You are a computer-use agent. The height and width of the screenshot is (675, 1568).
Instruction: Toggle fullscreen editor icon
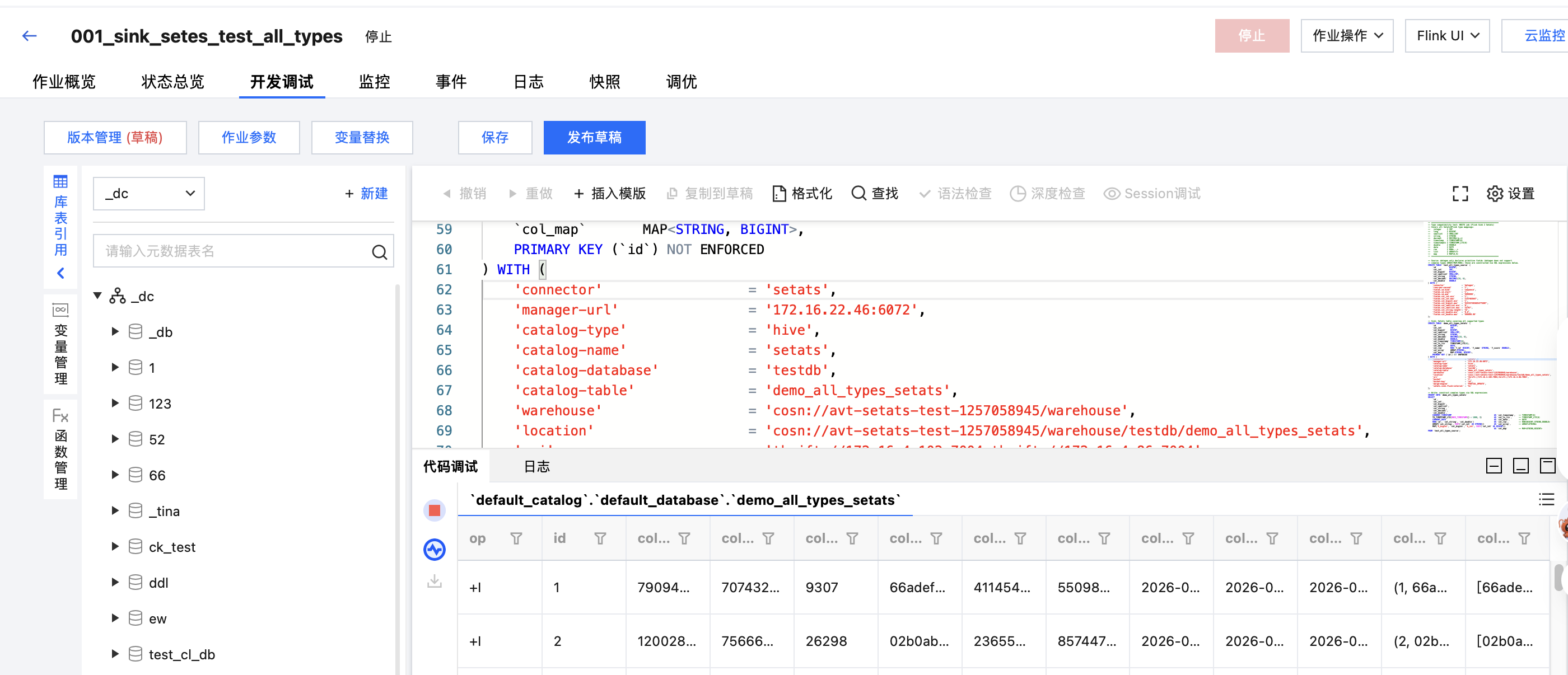click(1460, 194)
